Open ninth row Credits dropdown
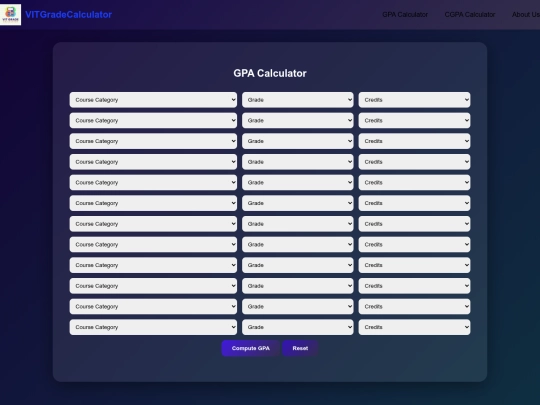This screenshot has width=540, height=405. 414,265
